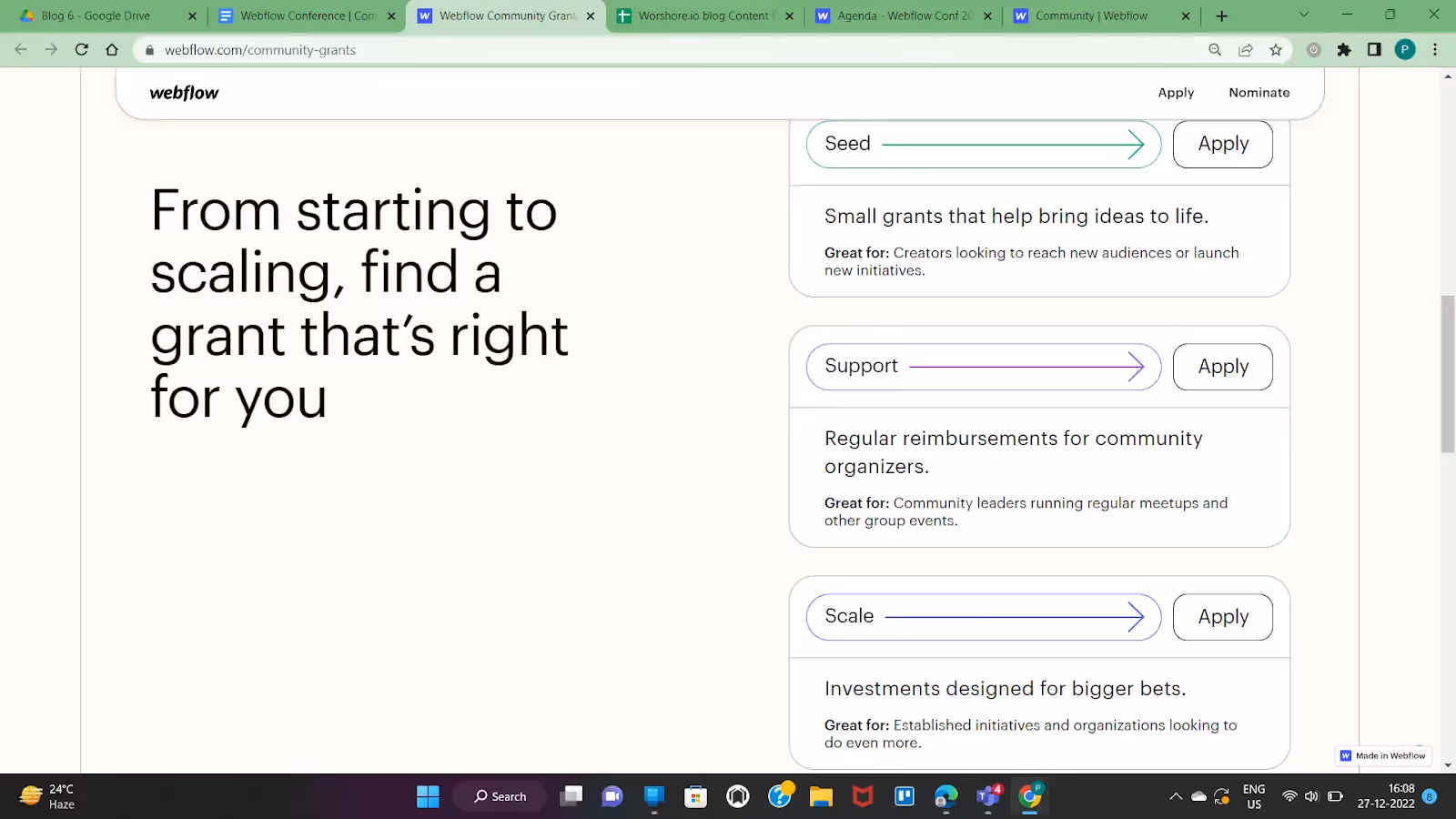Switch to Worshore.io blog Content tab
The width and height of the screenshot is (1456, 819).
tap(703, 16)
